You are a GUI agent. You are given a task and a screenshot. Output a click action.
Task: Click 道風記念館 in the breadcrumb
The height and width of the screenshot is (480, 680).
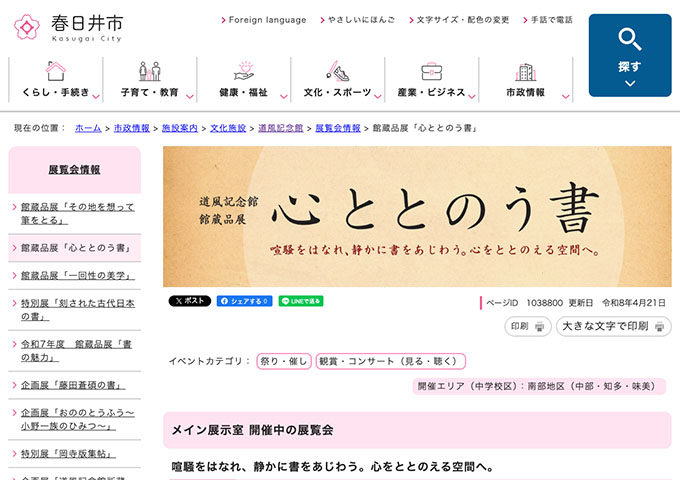click(x=281, y=128)
